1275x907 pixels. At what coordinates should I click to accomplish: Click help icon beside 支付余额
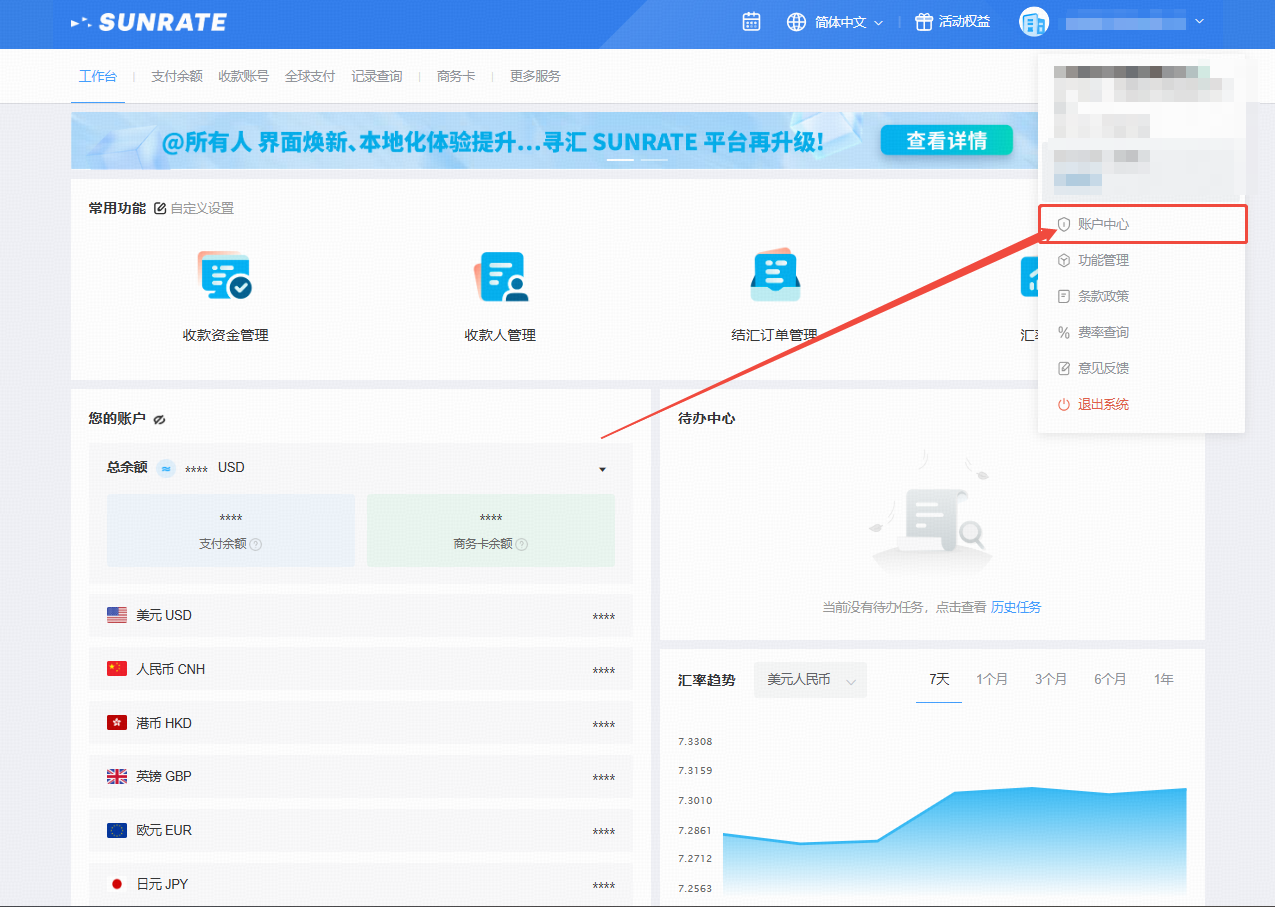point(256,544)
